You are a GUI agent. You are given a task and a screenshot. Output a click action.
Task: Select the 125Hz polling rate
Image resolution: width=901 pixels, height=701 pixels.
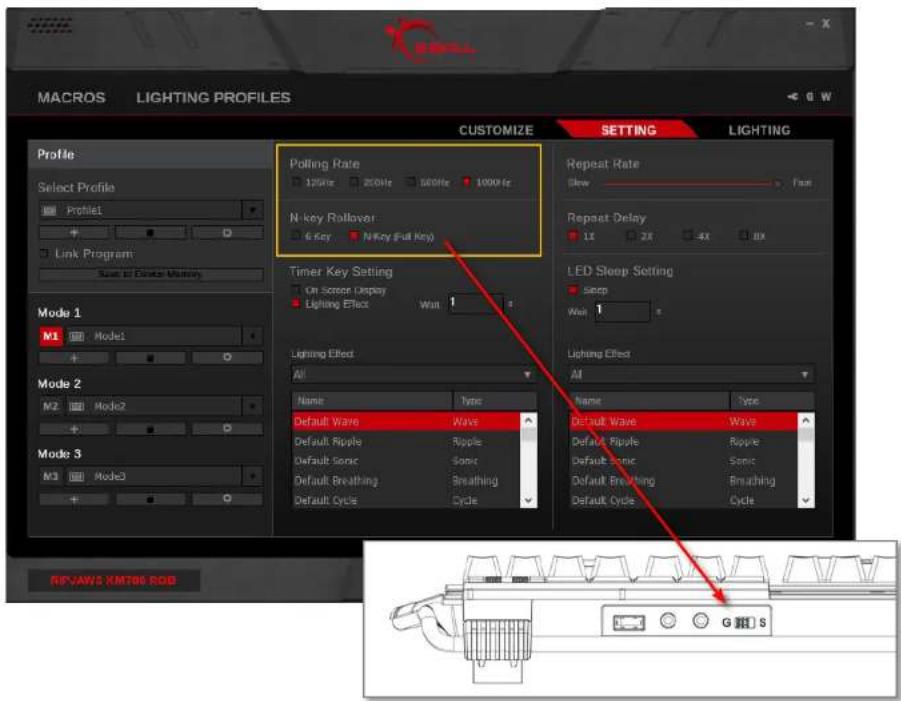pyautogui.click(x=297, y=182)
